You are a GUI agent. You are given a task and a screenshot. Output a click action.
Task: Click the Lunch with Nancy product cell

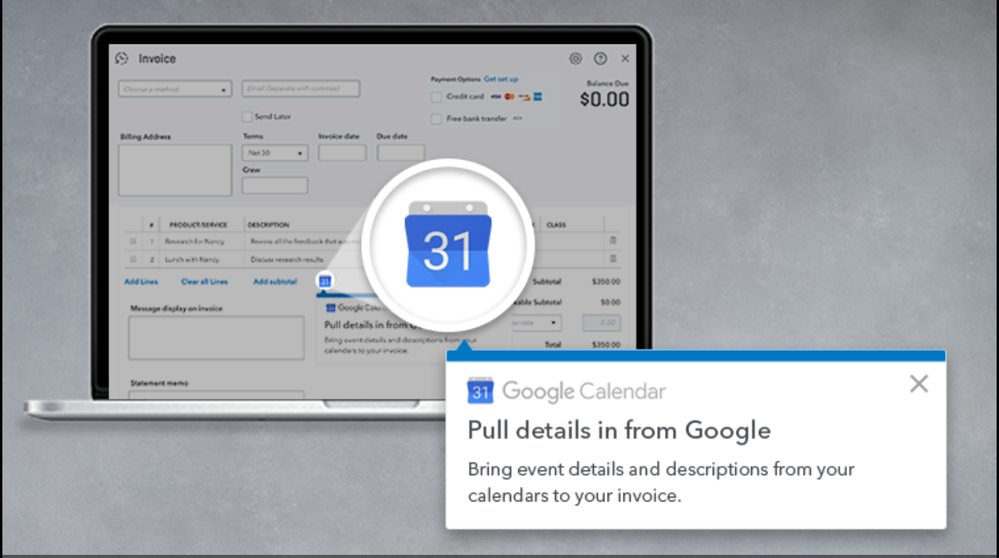192,259
